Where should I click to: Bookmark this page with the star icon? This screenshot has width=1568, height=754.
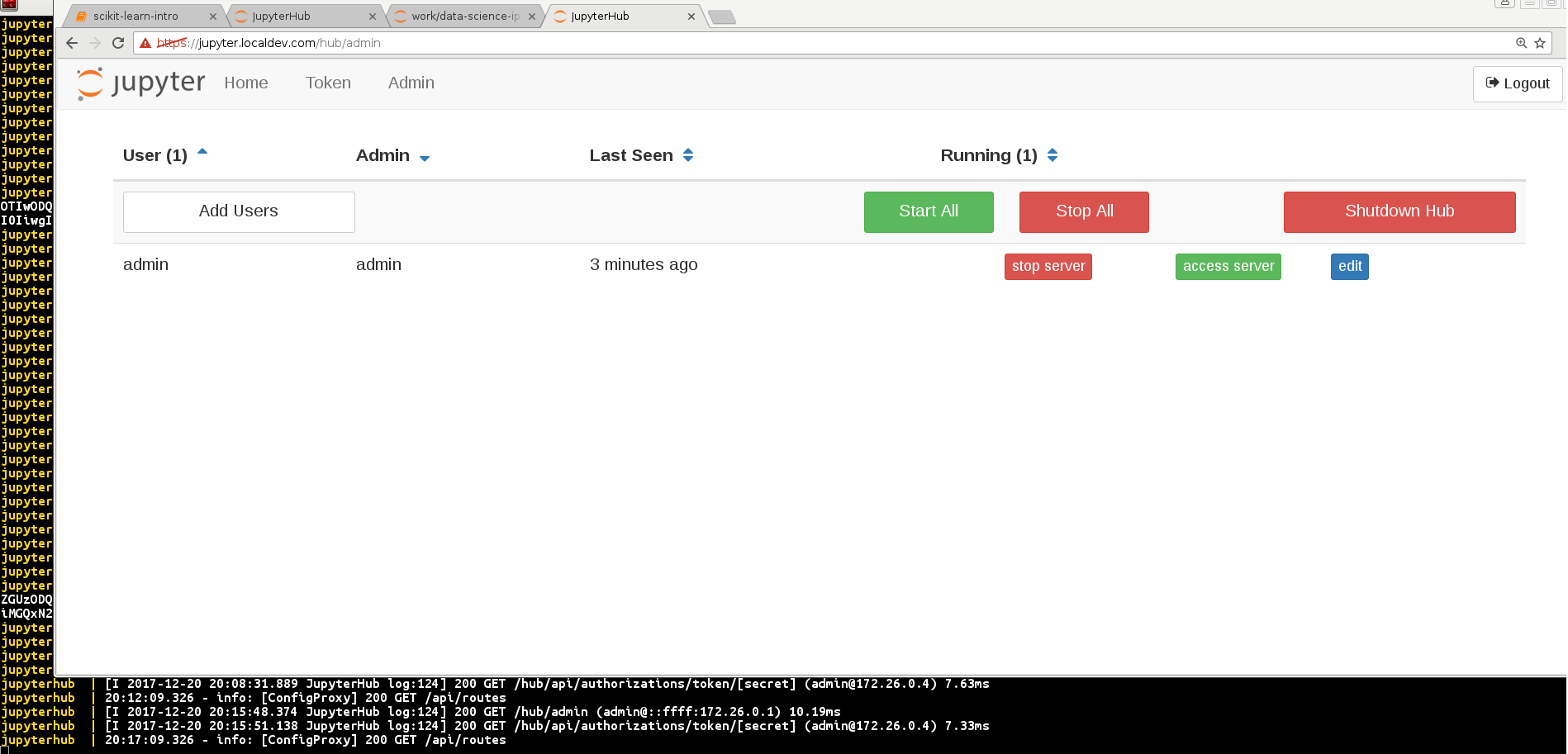point(1540,43)
